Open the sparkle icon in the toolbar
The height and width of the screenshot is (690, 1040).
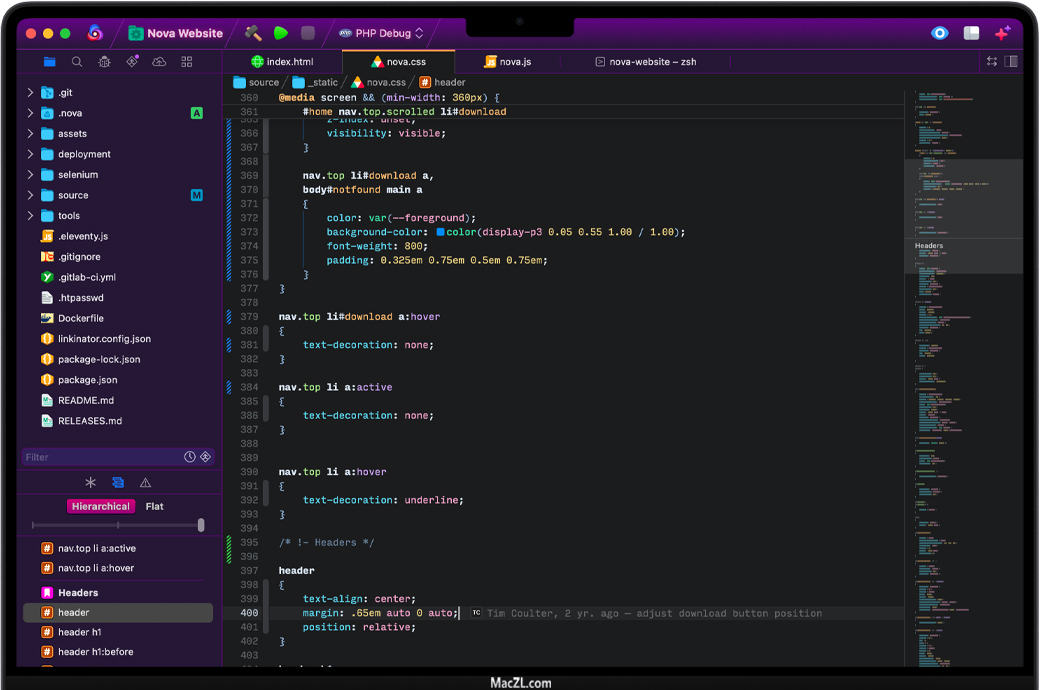pos(1002,33)
